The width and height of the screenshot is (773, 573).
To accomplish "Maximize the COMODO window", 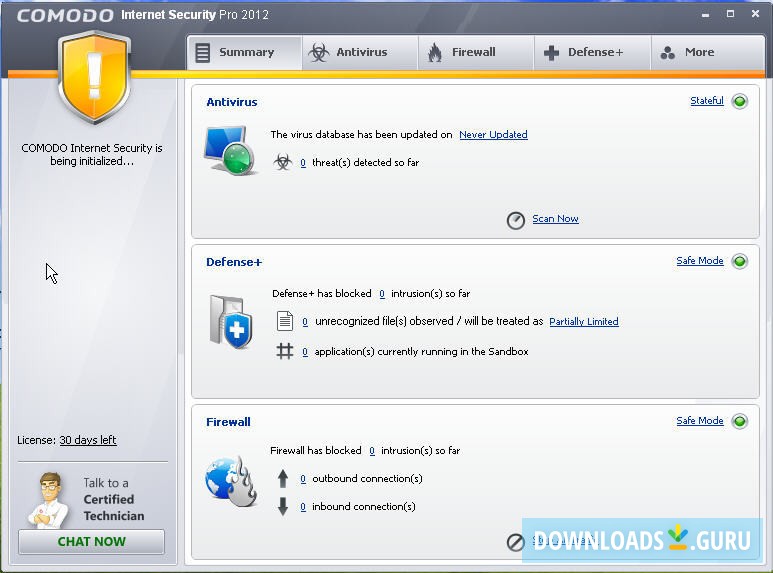I will coord(730,14).
